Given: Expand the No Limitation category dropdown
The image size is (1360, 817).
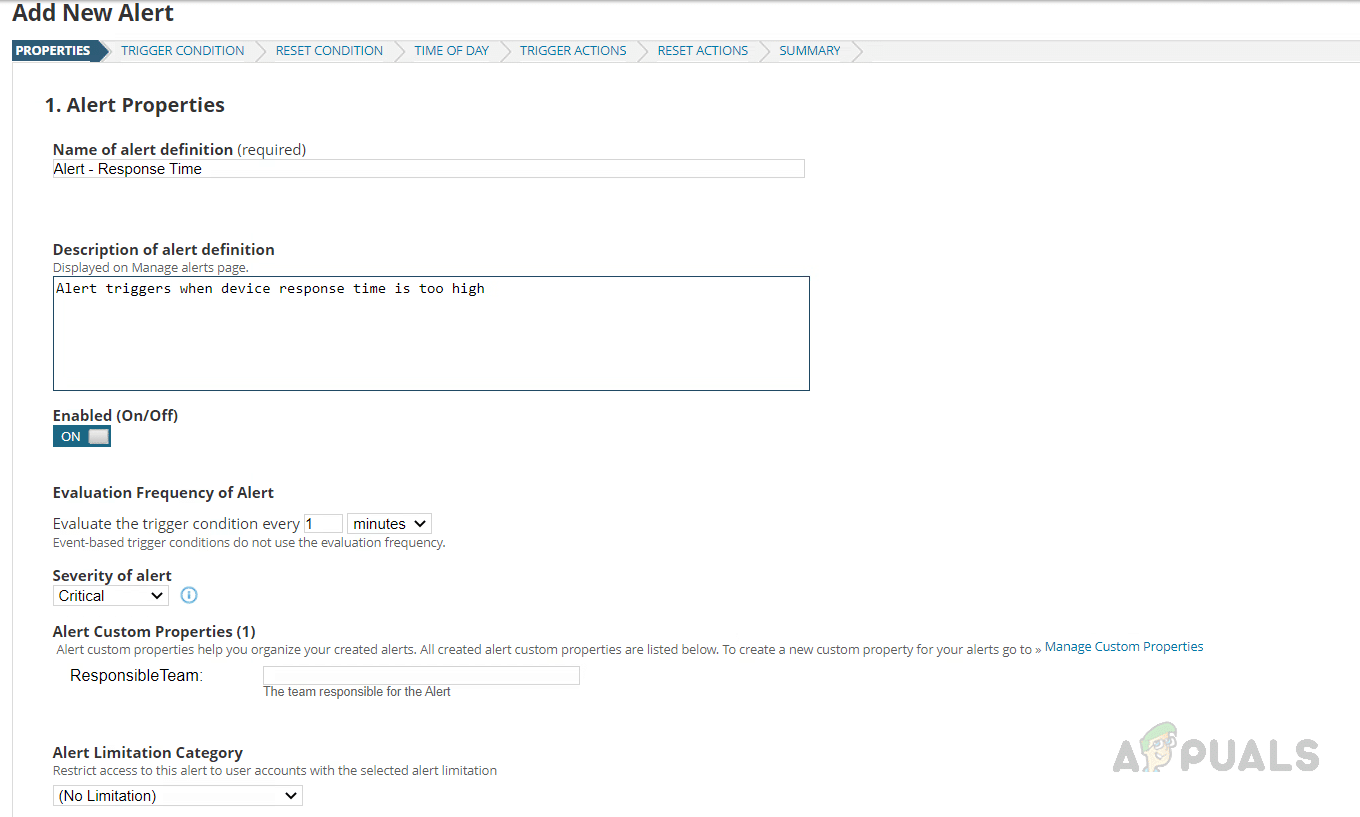Looking at the screenshot, I should coord(178,796).
